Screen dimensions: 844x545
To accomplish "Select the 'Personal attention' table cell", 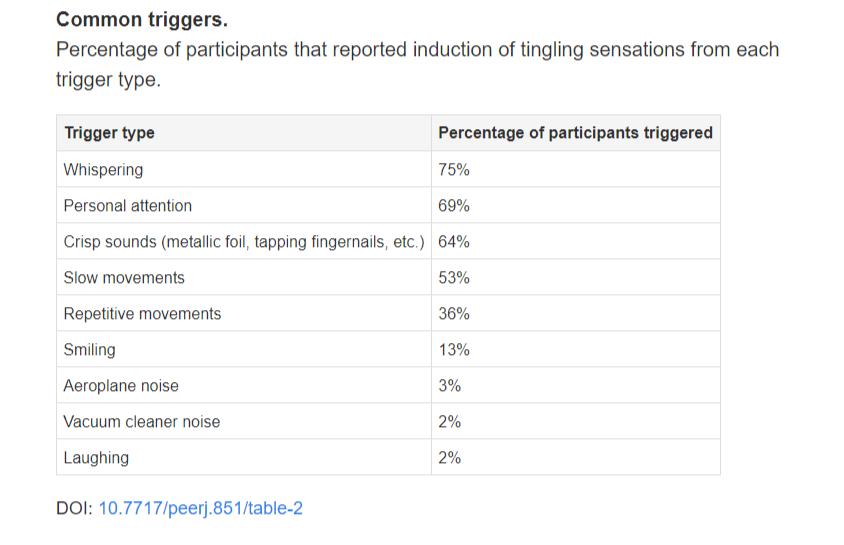I will 127,206.
